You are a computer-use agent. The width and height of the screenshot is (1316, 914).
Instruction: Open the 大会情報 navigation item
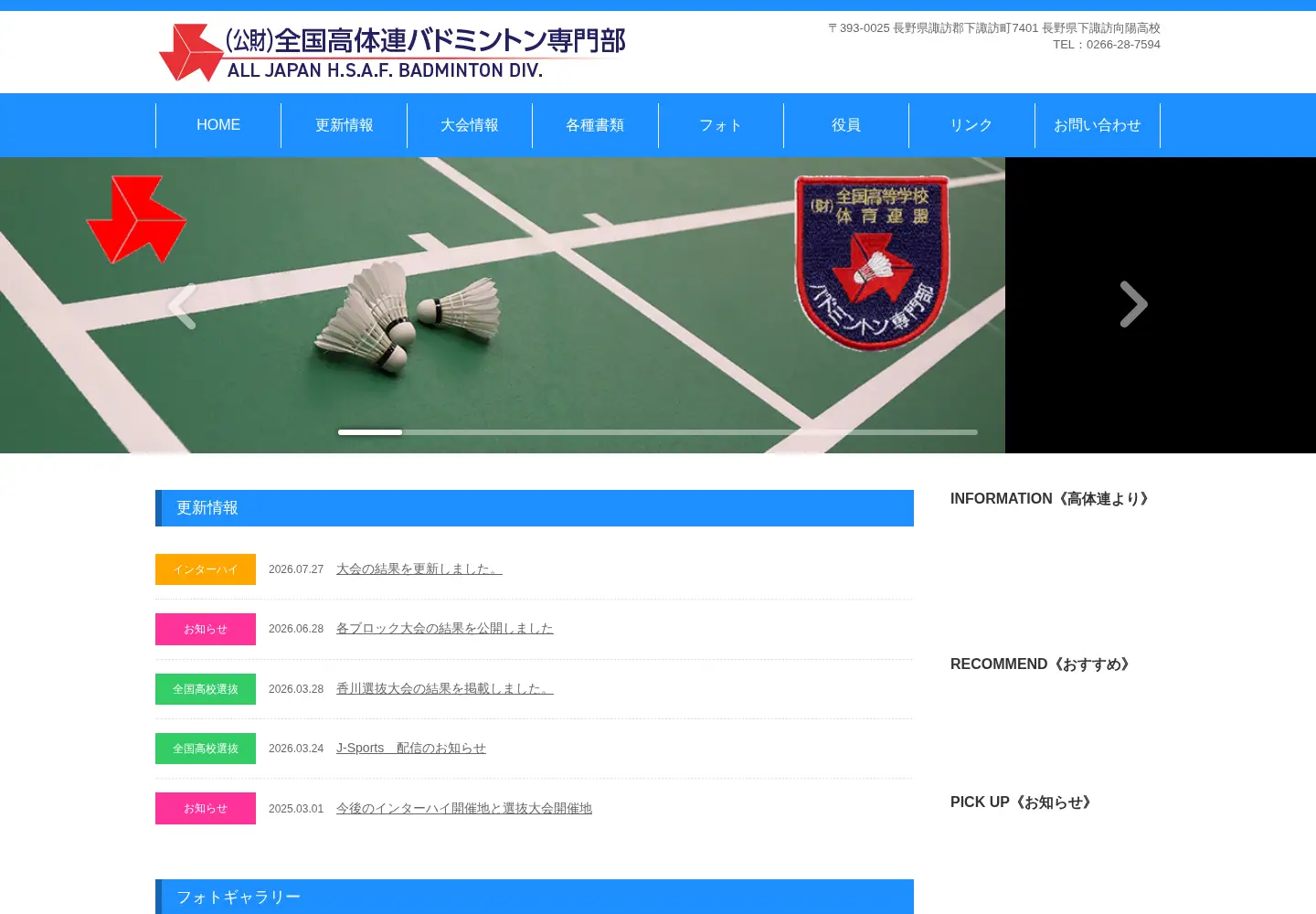470,125
